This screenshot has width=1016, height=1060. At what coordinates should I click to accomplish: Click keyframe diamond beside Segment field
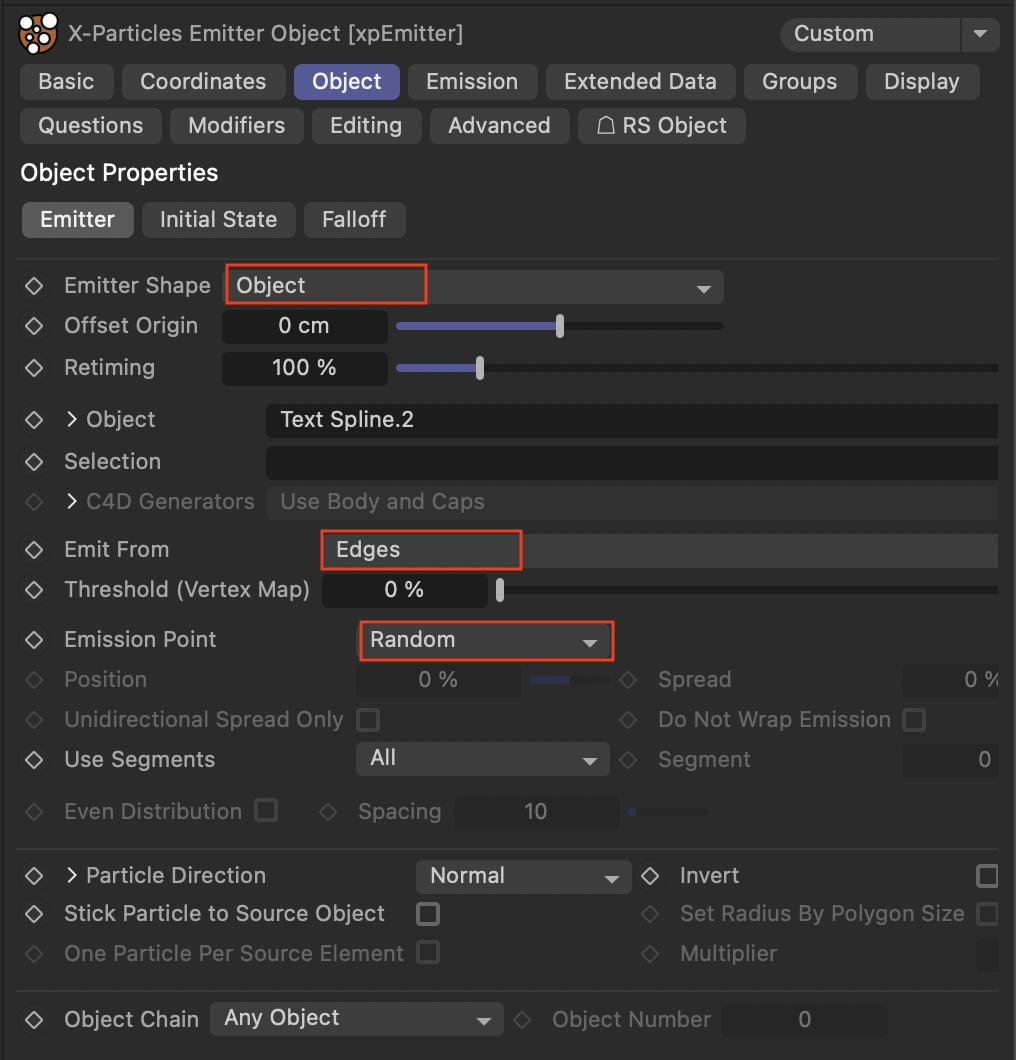coord(628,761)
